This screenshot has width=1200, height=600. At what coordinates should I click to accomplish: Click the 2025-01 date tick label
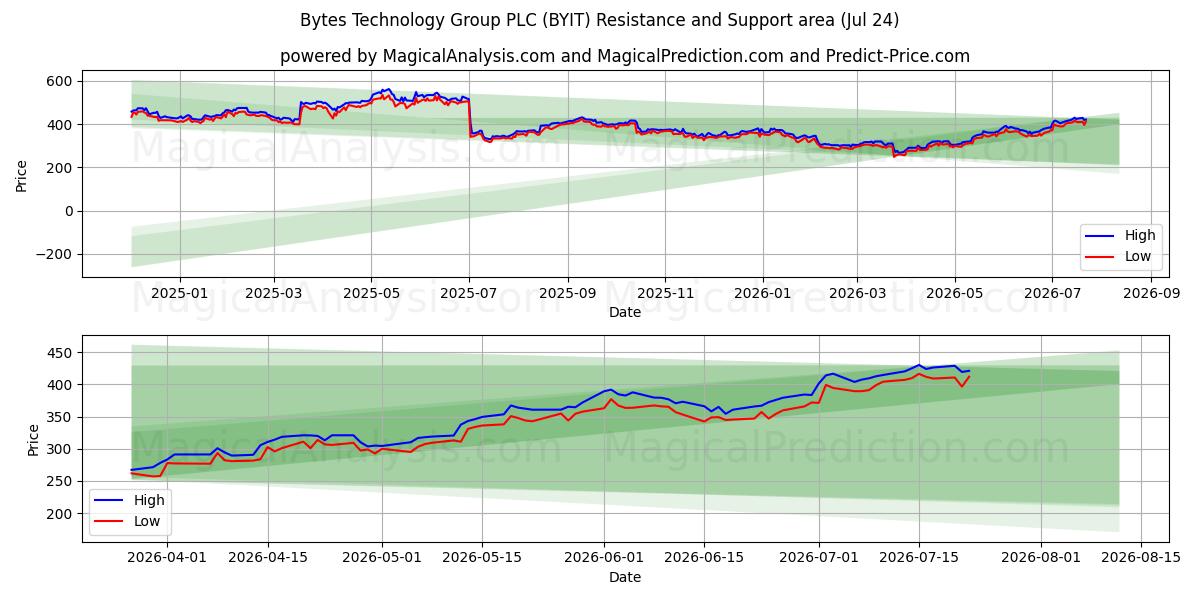click(x=180, y=293)
